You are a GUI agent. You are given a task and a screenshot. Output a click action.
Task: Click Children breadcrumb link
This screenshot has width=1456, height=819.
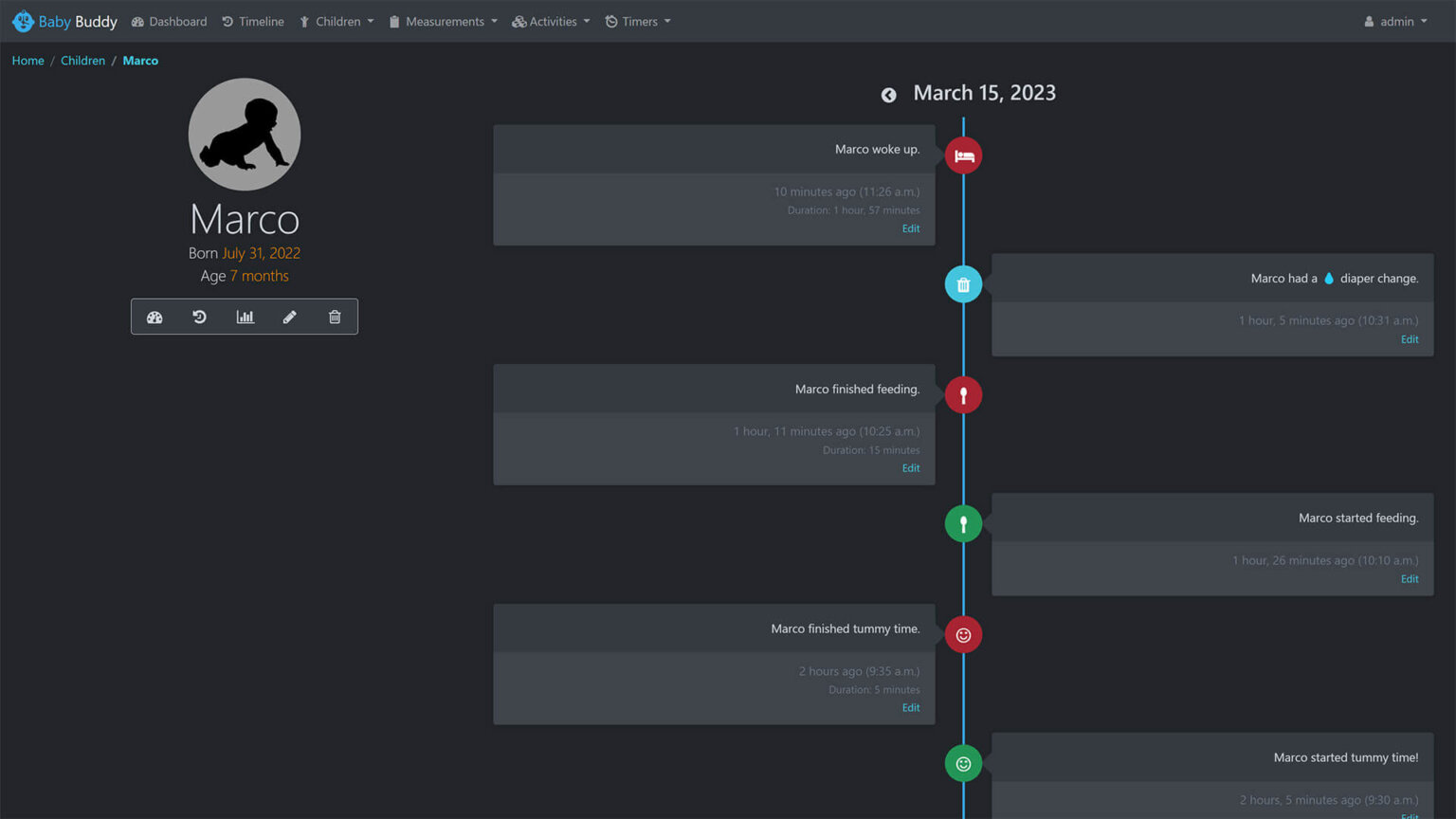(x=82, y=61)
